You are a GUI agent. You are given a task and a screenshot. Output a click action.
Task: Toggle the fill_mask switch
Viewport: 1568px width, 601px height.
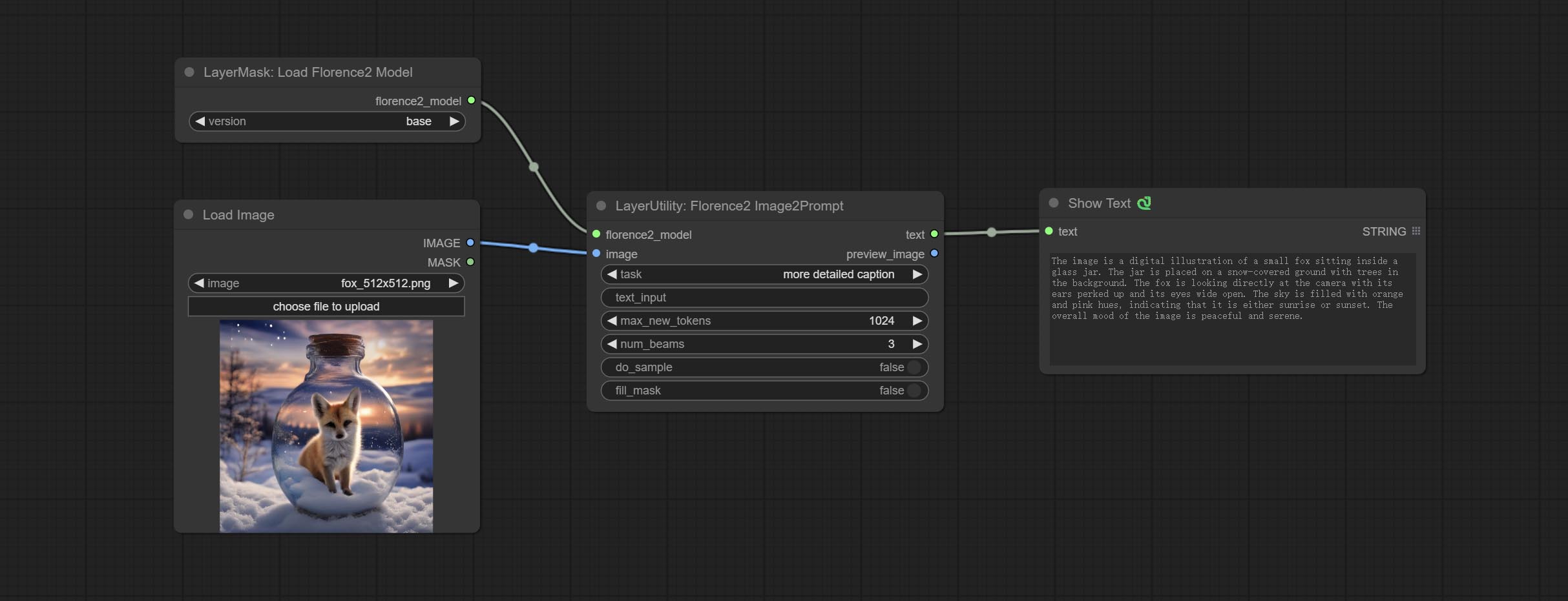(913, 391)
